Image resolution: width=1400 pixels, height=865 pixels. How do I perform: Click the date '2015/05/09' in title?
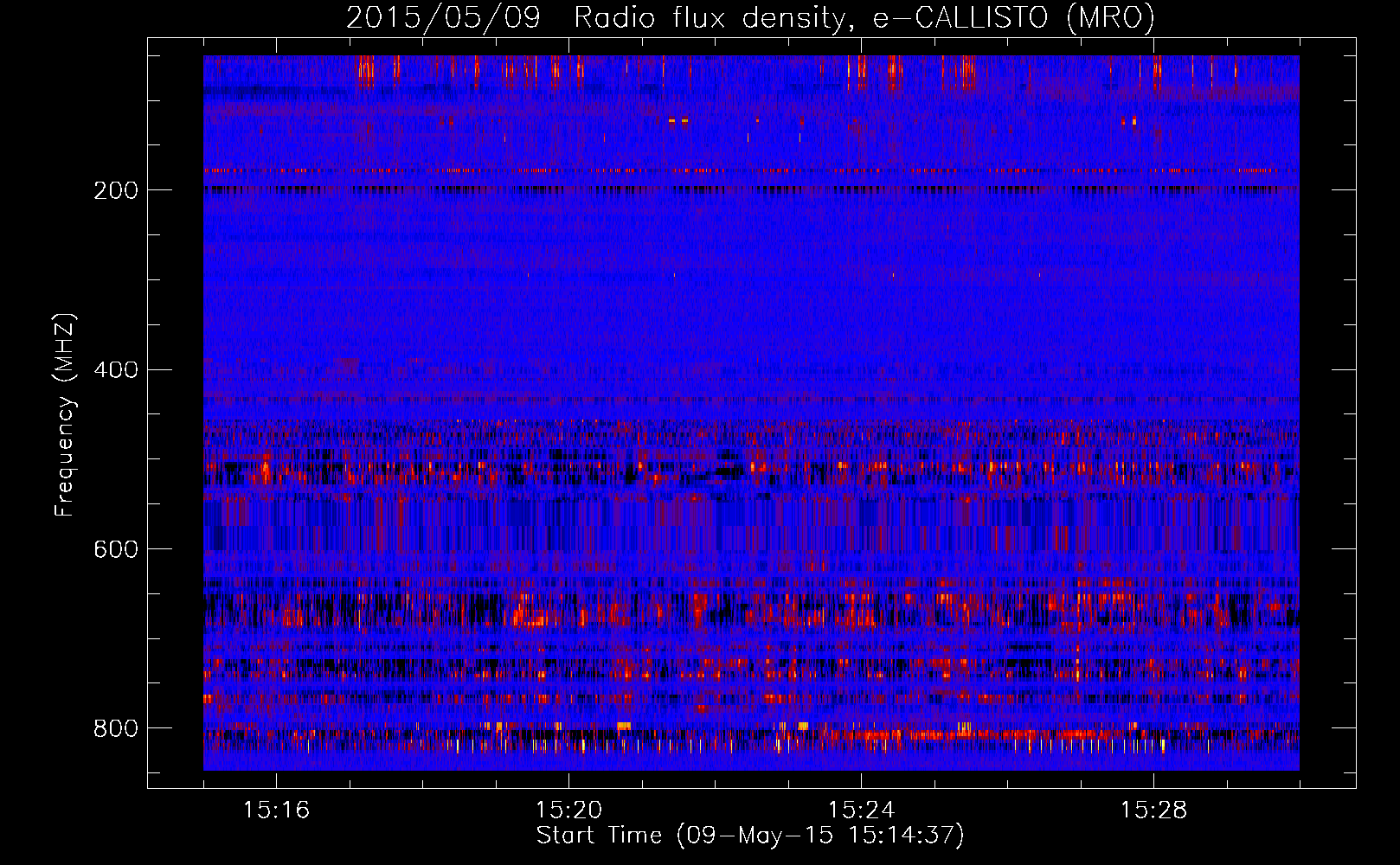(443, 17)
